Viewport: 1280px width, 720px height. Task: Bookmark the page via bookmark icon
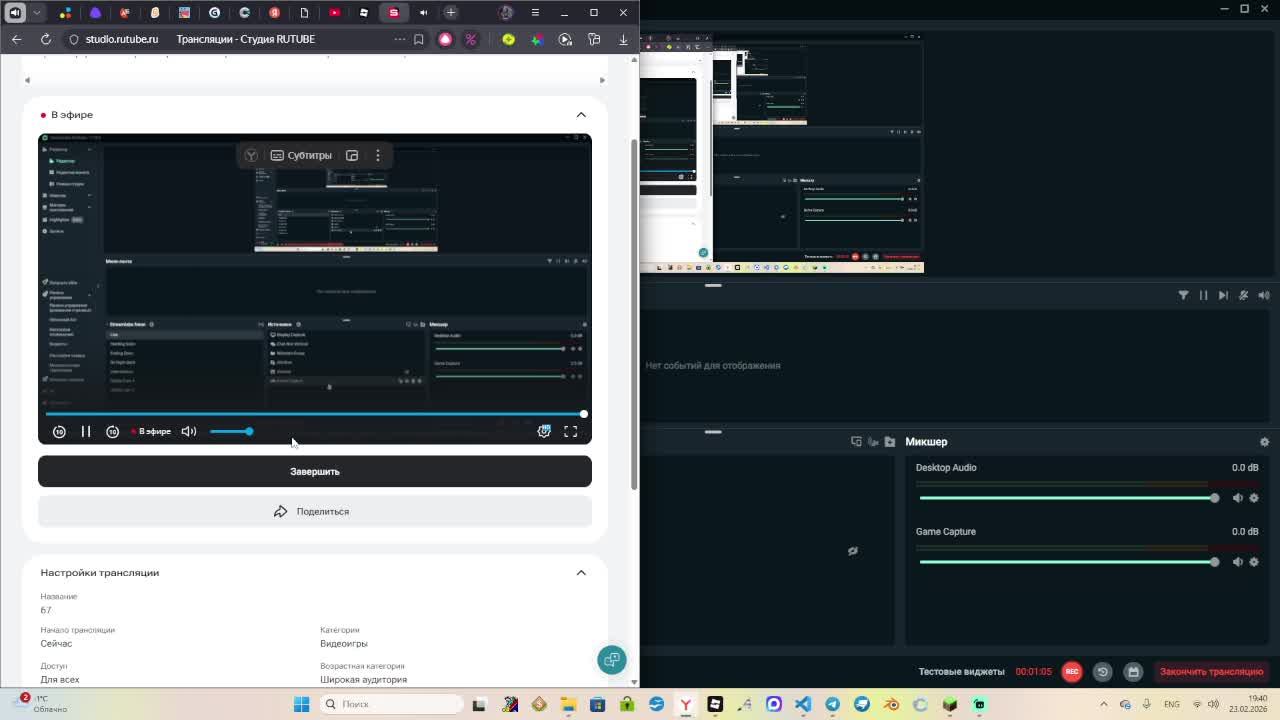coord(418,39)
